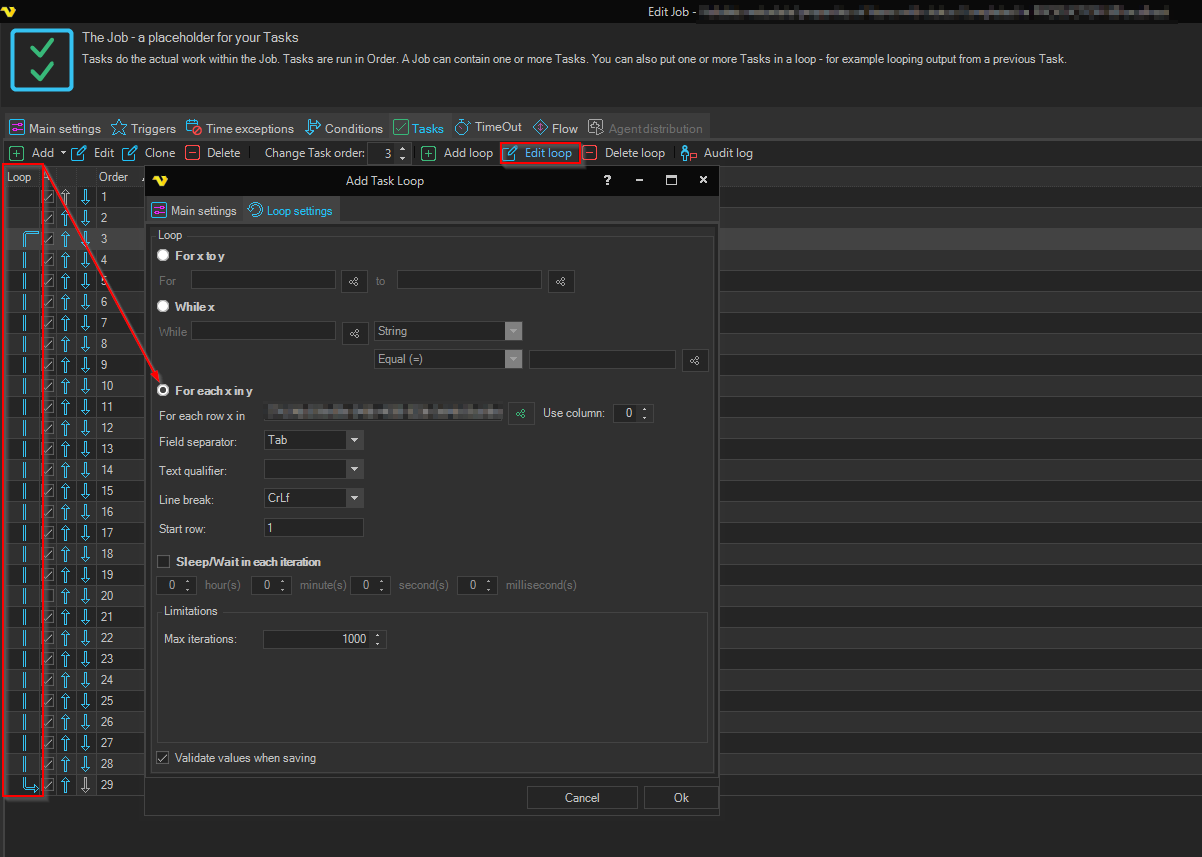Click the Delete loop toolbar button

click(624, 153)
